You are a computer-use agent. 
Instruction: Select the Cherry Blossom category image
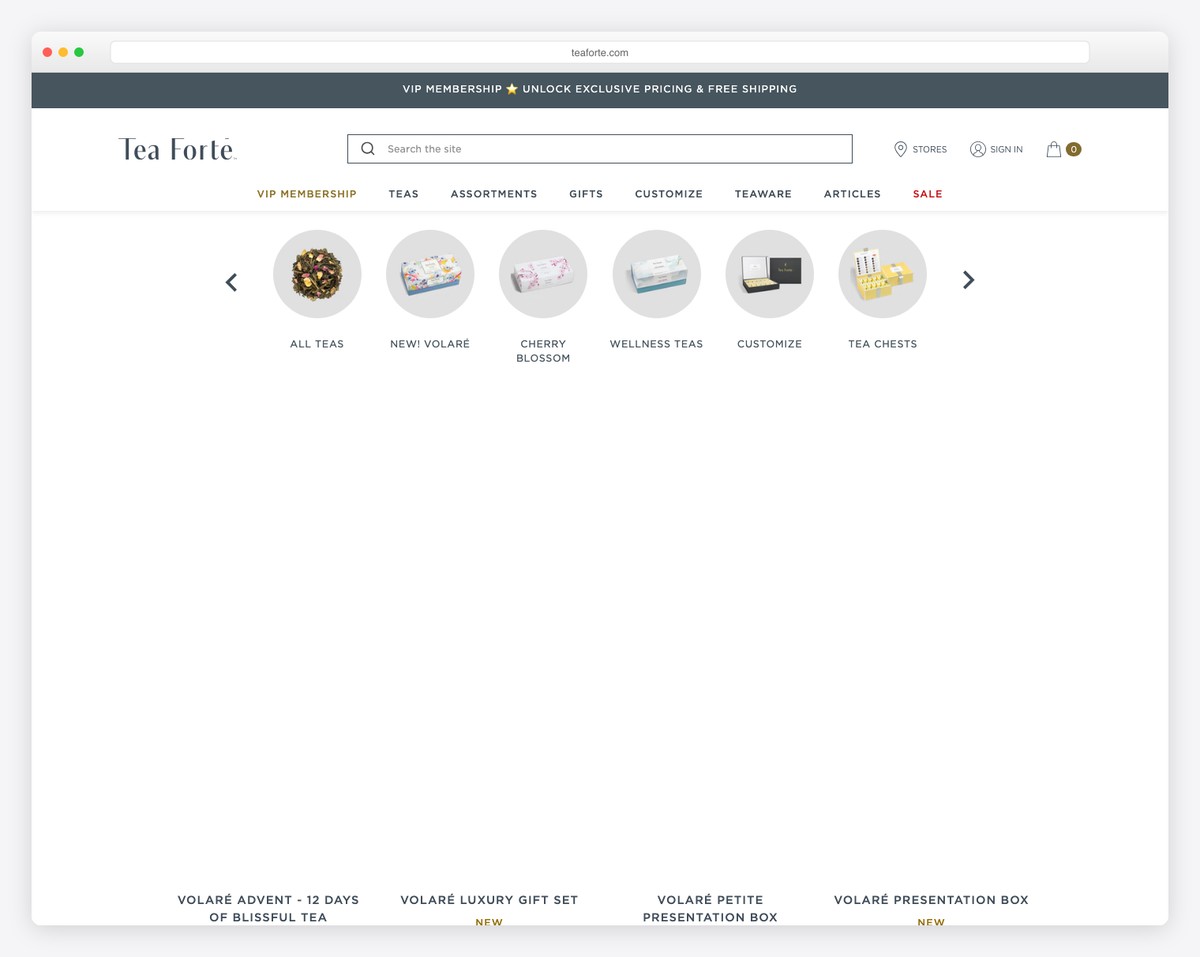click(543, 273)
